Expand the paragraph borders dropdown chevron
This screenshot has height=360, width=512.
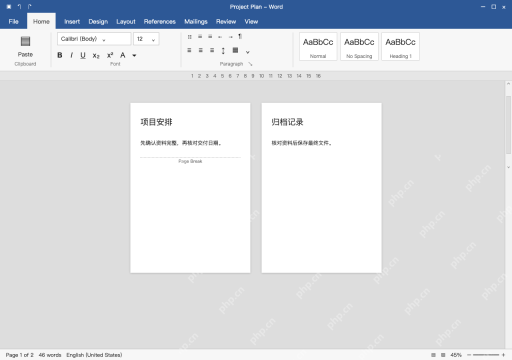tap(248, 52)
